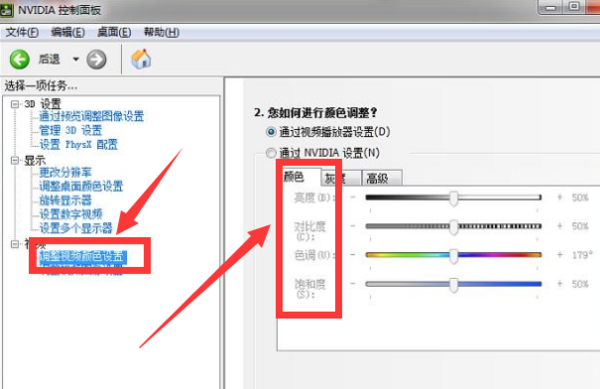Screen dimensions: 600x389
Task: Click the 选择一项任务 heading
Action: click(x=41, y=86)
